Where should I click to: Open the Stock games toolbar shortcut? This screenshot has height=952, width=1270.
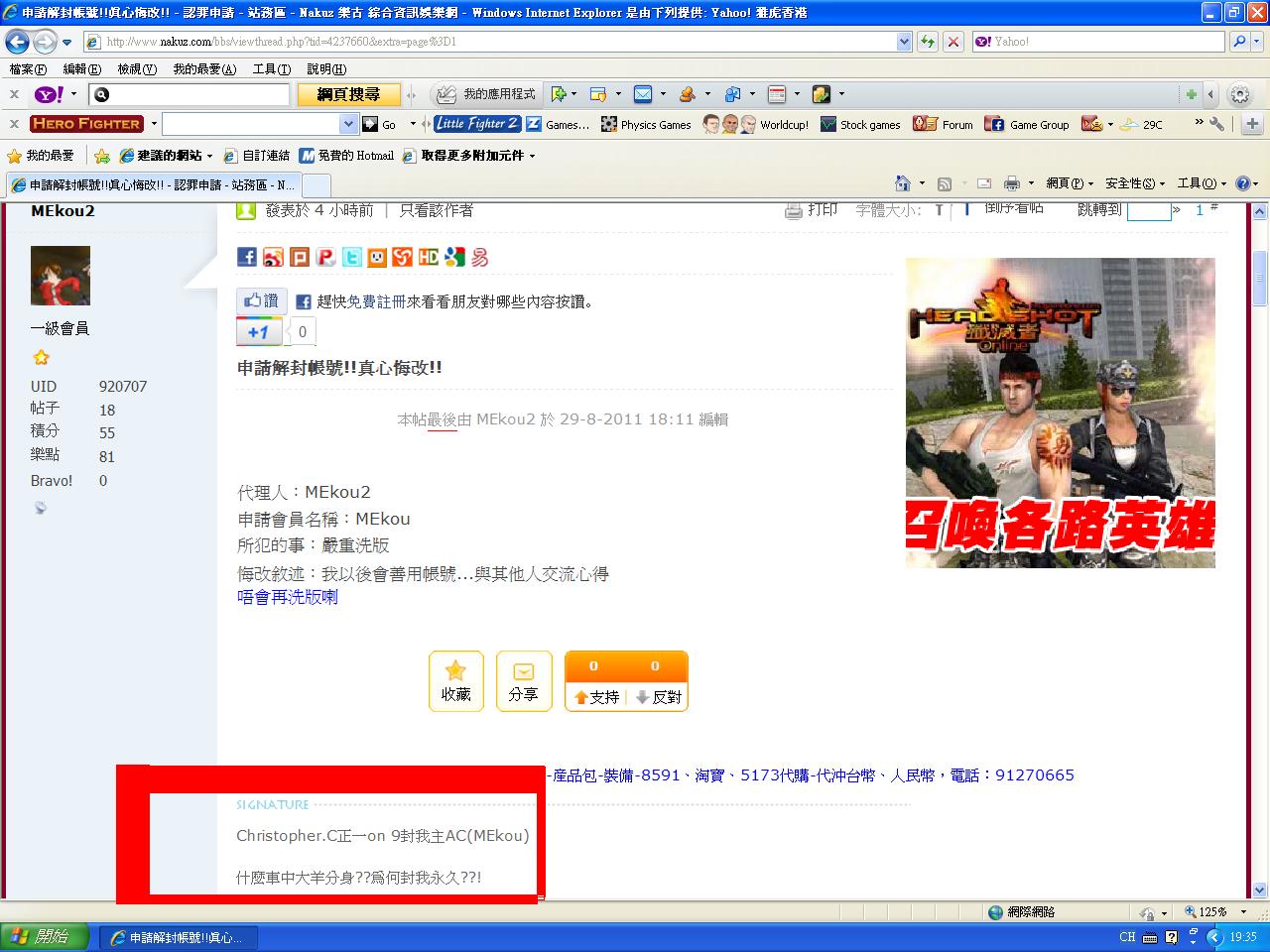point(861,125)
